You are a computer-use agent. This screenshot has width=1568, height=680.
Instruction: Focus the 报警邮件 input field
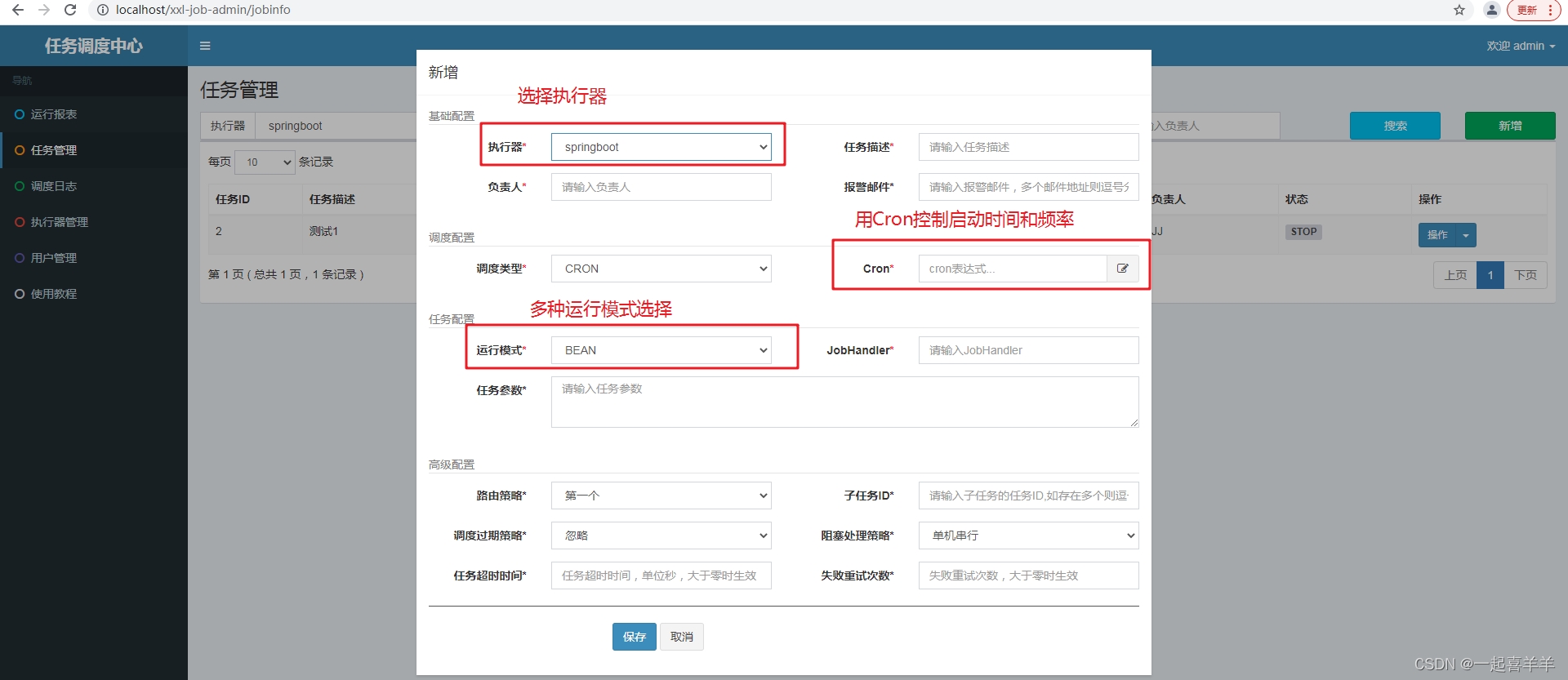point(1029,187)
